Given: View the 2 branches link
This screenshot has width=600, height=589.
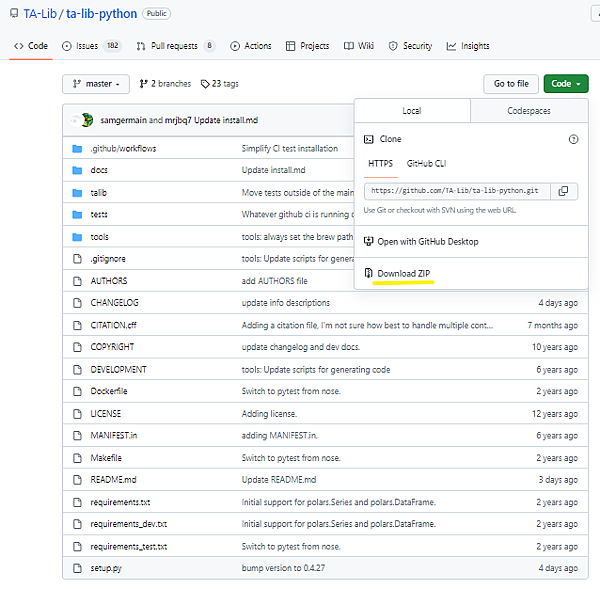Looking at the screenshot, I should tap(165, 84).
